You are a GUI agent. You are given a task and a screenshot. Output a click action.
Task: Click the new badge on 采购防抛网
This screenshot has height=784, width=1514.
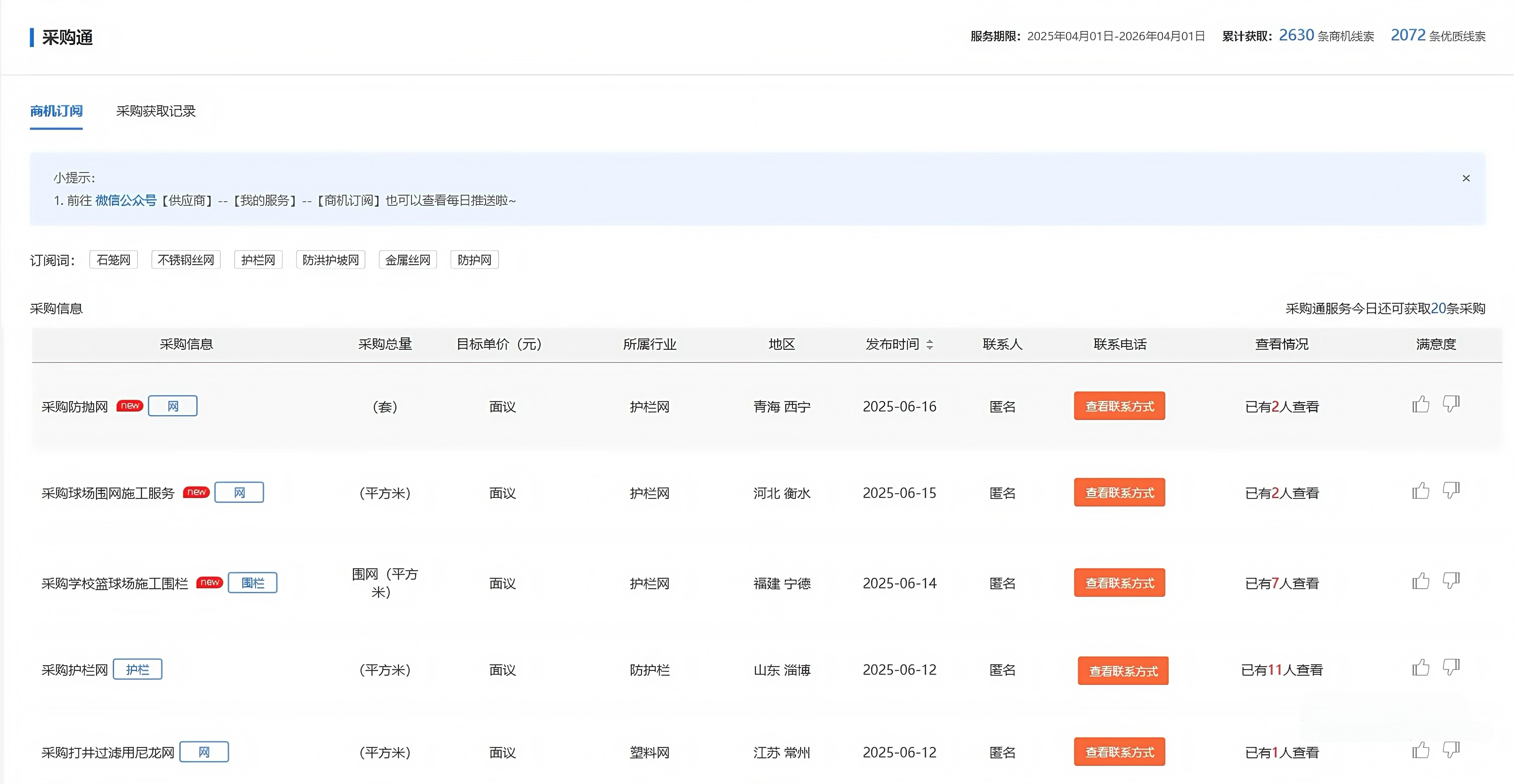tap(130, 406)
